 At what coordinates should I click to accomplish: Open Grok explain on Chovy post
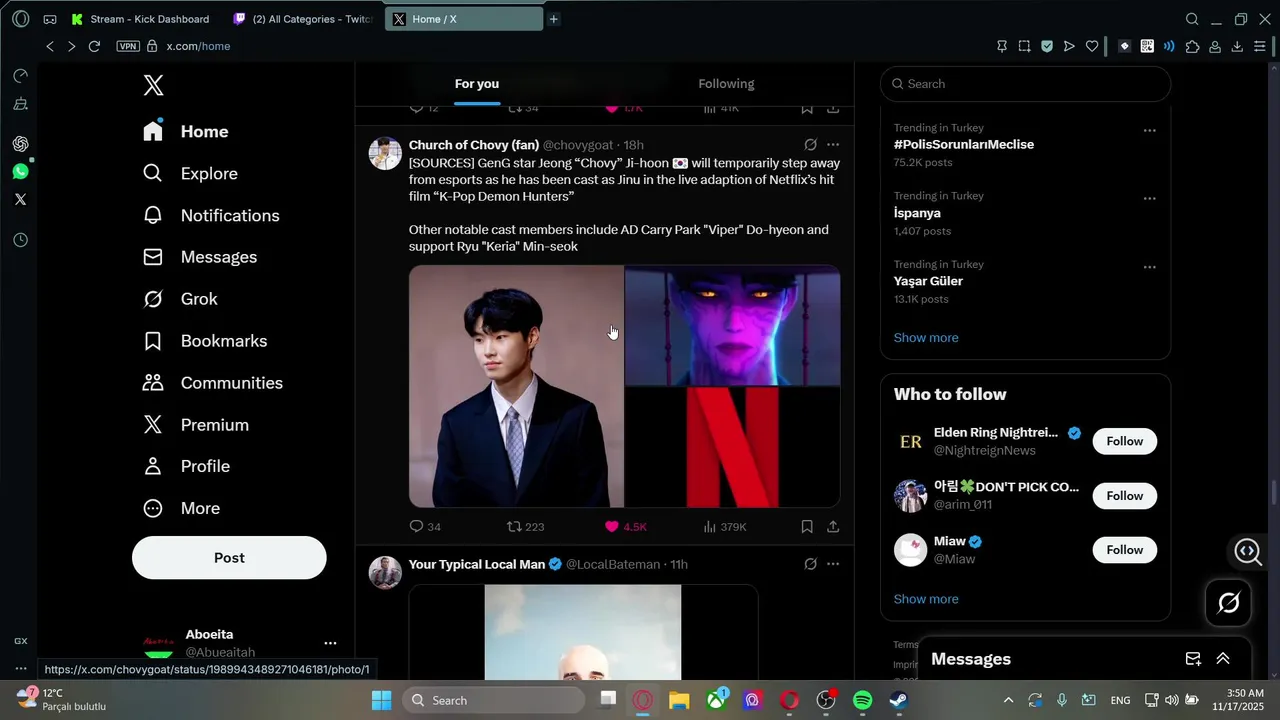tap(810, 145)
